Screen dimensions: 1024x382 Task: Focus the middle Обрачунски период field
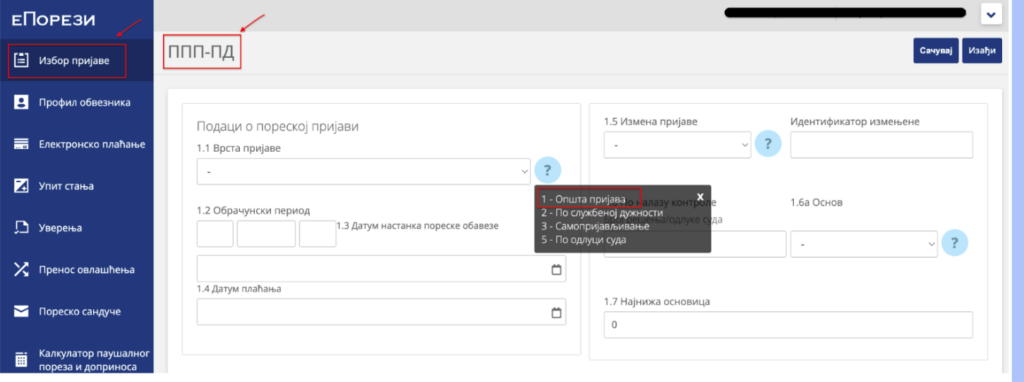point(266,233)
